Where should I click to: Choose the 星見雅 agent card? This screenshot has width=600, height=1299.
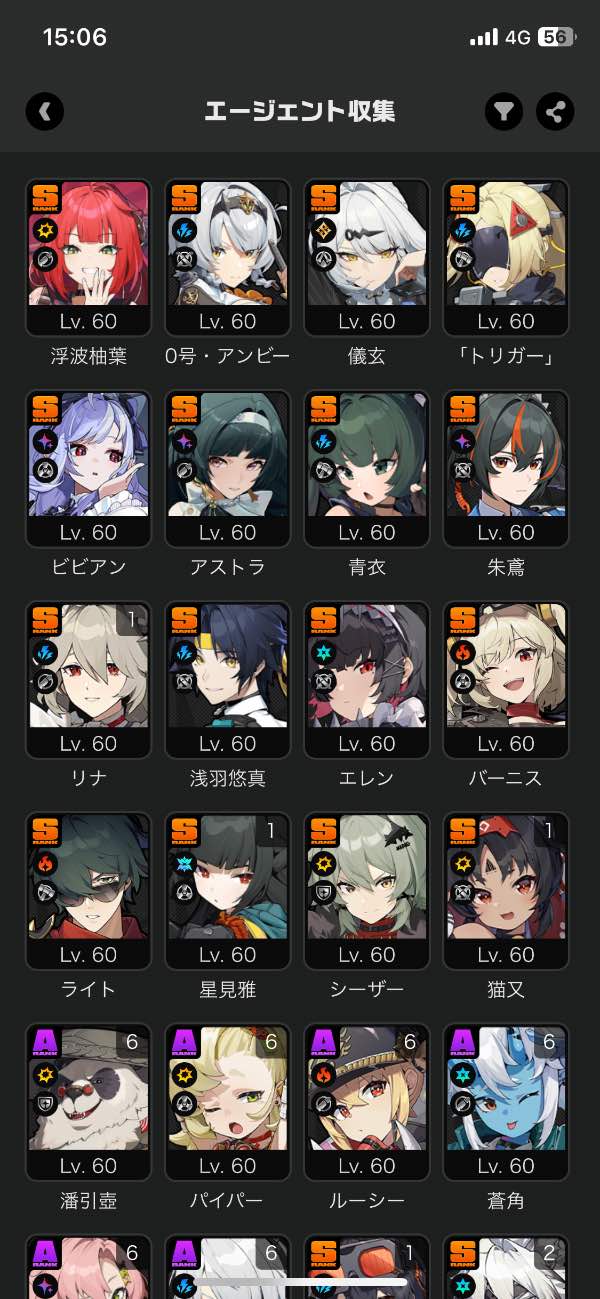coord(227,890)
